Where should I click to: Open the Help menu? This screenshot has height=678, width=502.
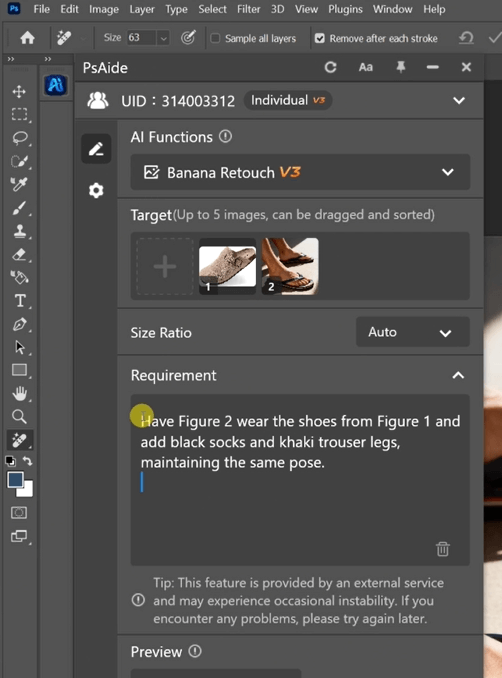[434, 9]
